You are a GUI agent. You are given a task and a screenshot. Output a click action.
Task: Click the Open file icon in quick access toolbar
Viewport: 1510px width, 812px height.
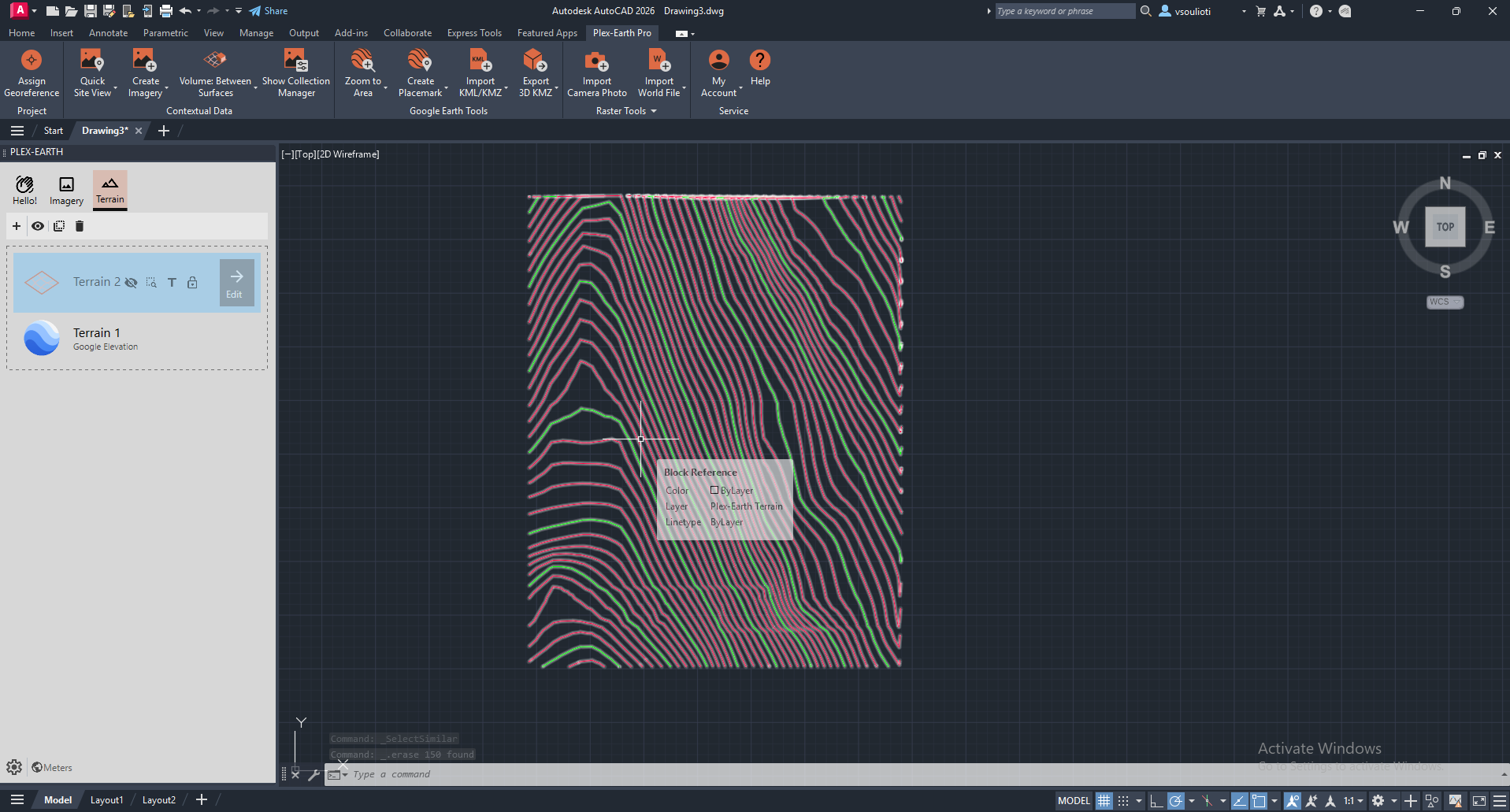(x=71, y=11)
